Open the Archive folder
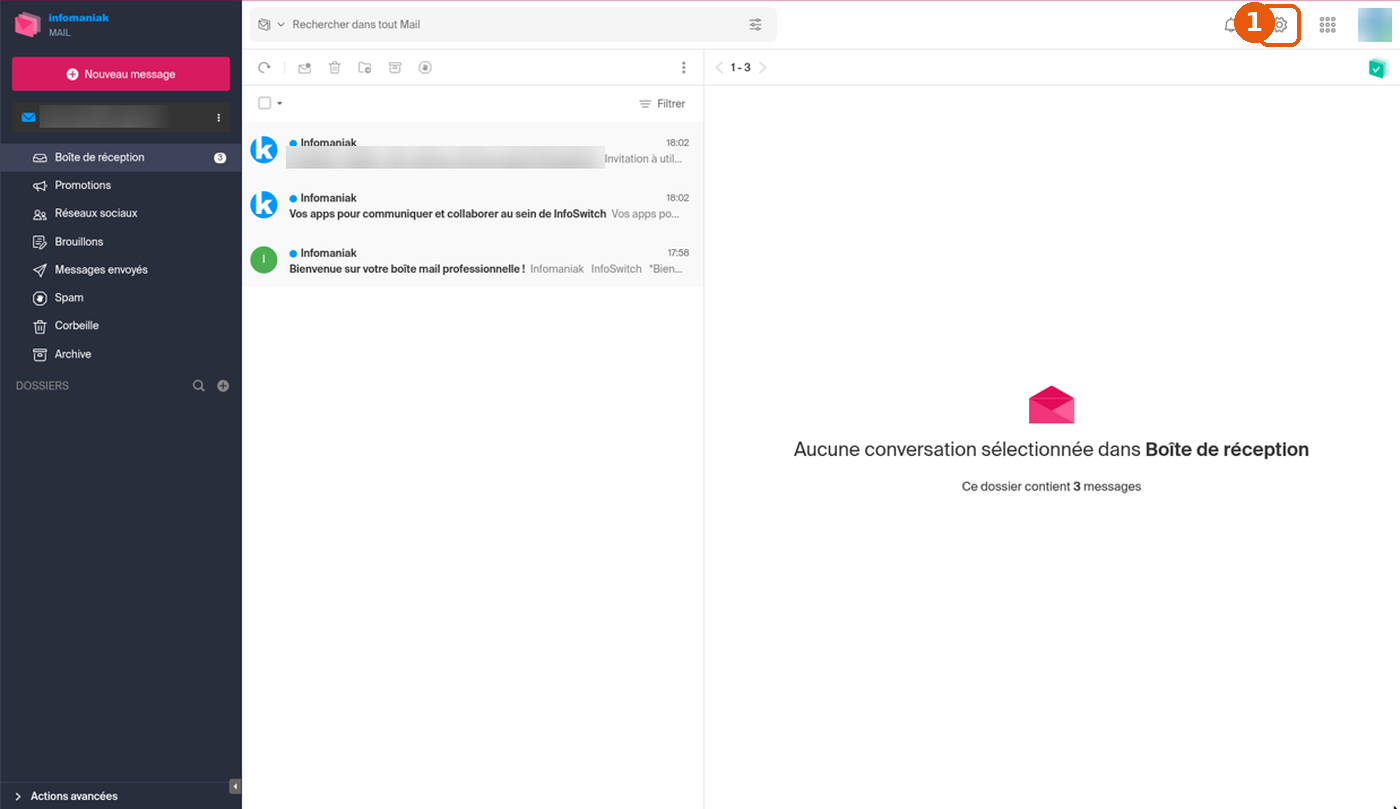Screen dimensions: 1400x809 (x=120, y=354)
